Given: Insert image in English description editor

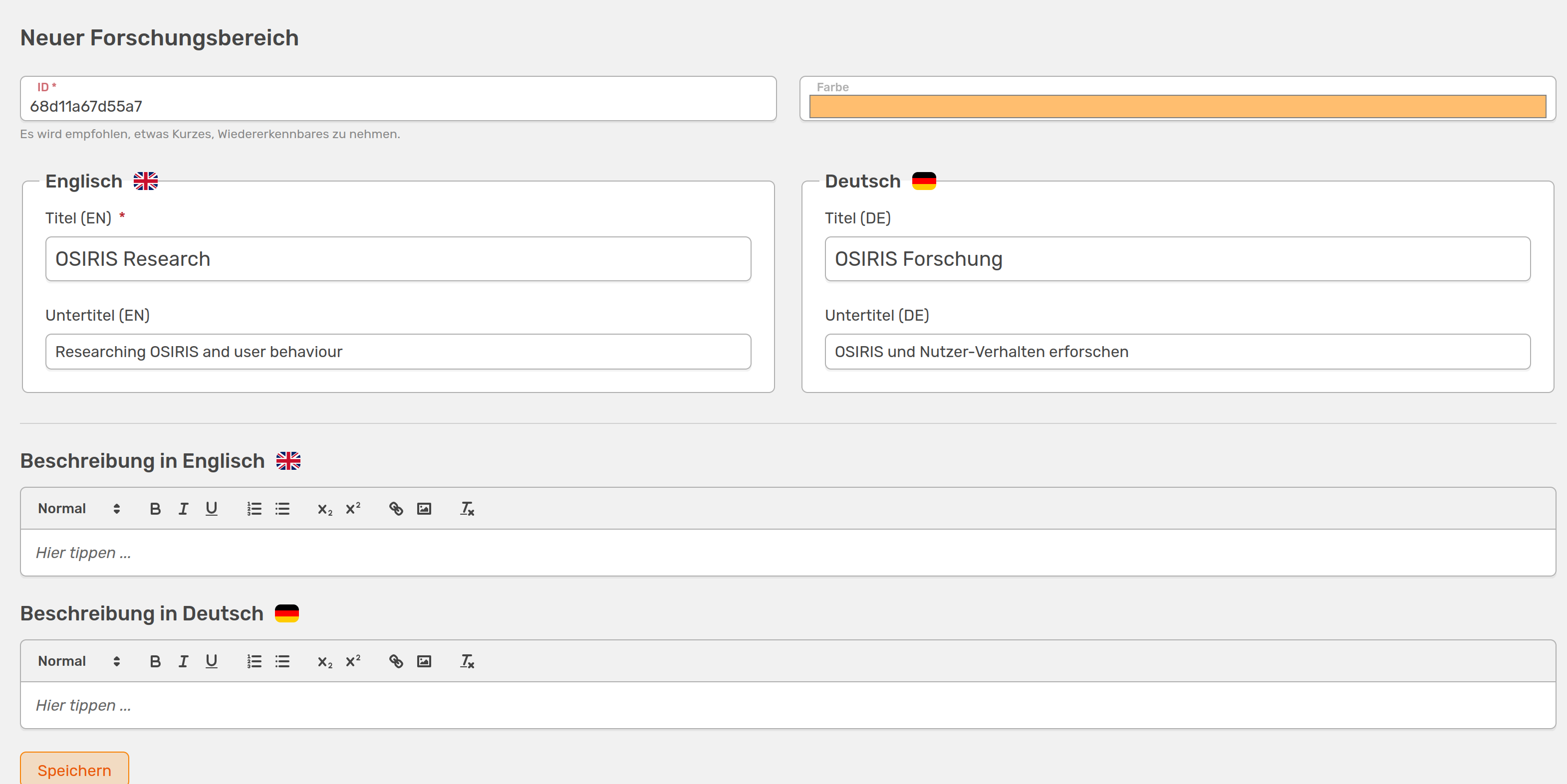Looking at the screenshot, I should pos(424,509).
